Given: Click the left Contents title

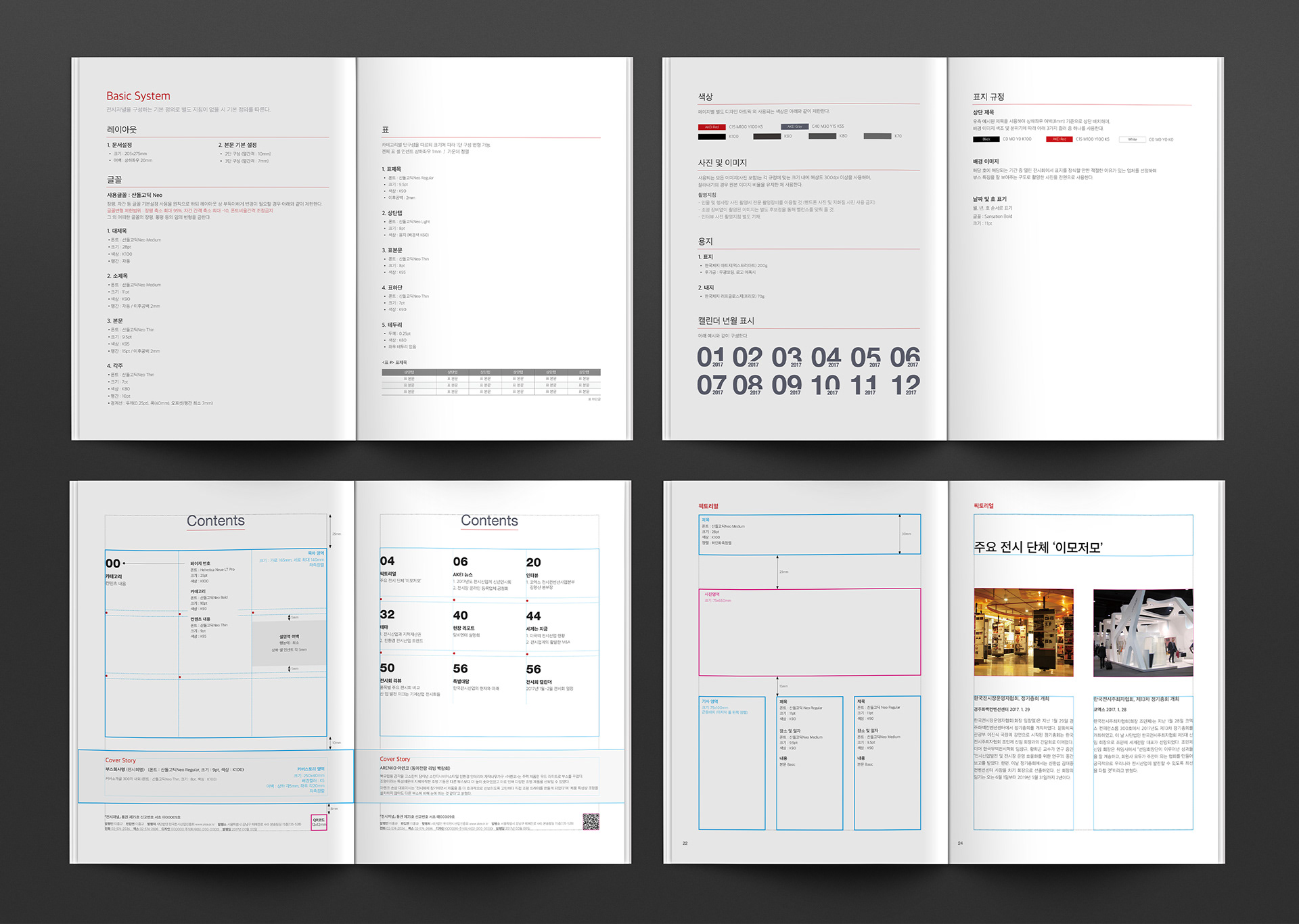Looking at the screenshot, I should pos(216,521).
